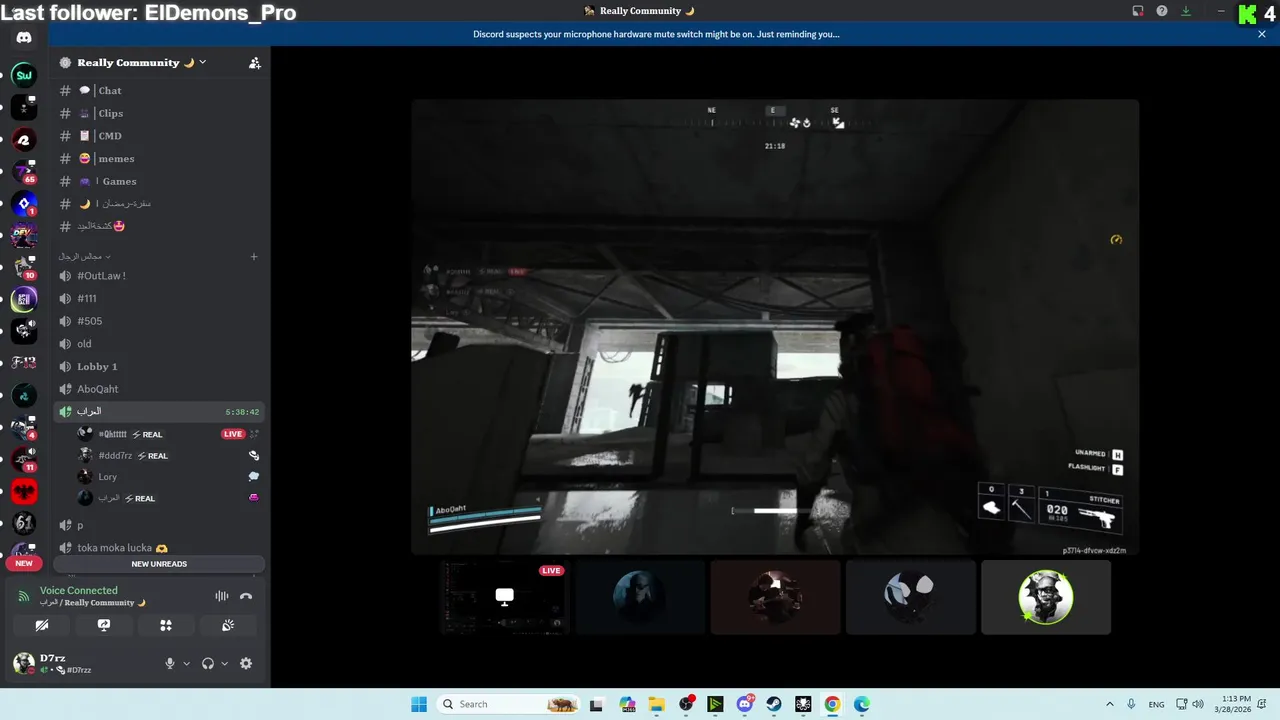Click the orange indicator icon on stream

click(x=1116, y=239)
